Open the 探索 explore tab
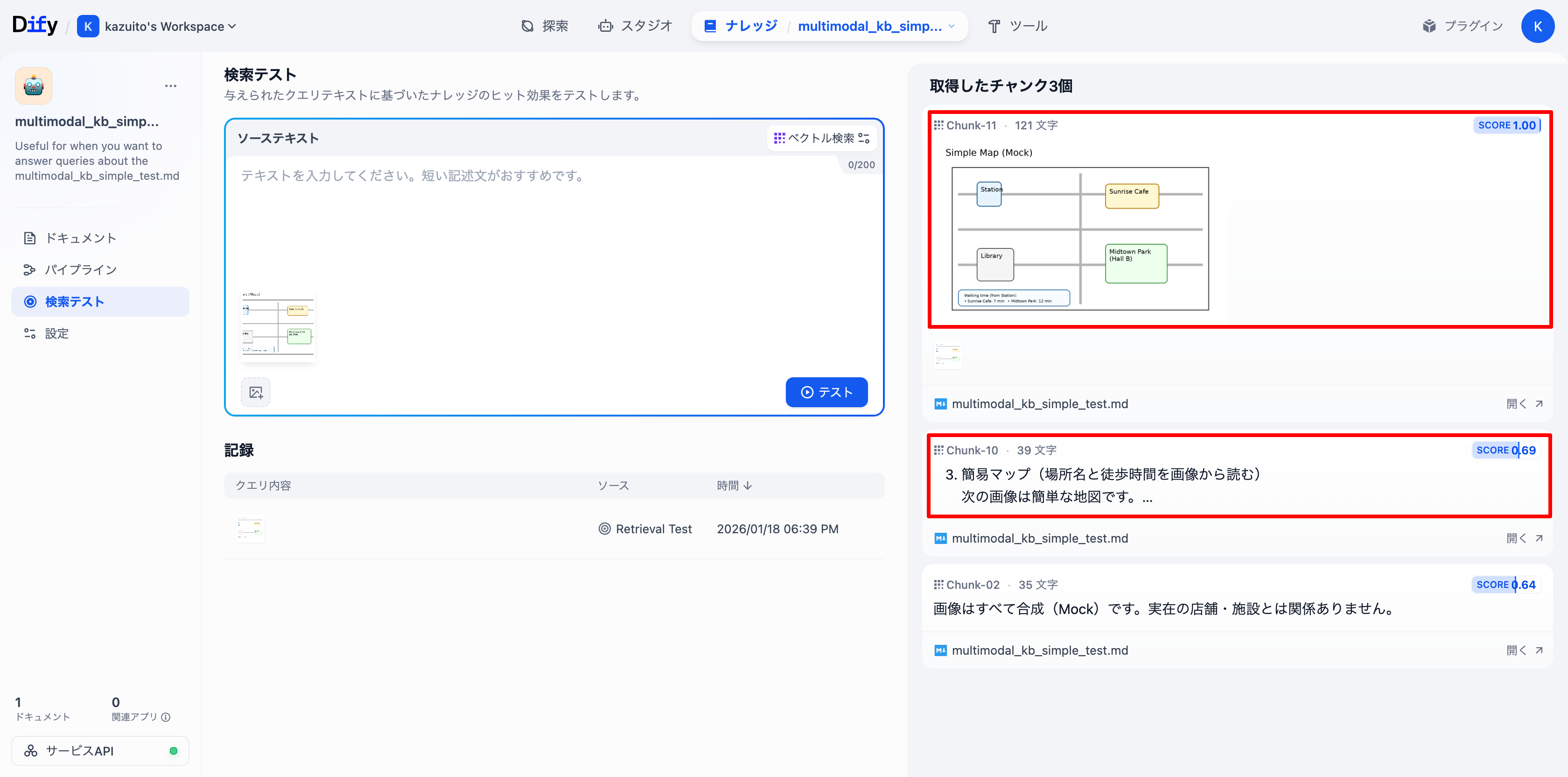Viewport: 1568px width, 777px height. [545, 26]
